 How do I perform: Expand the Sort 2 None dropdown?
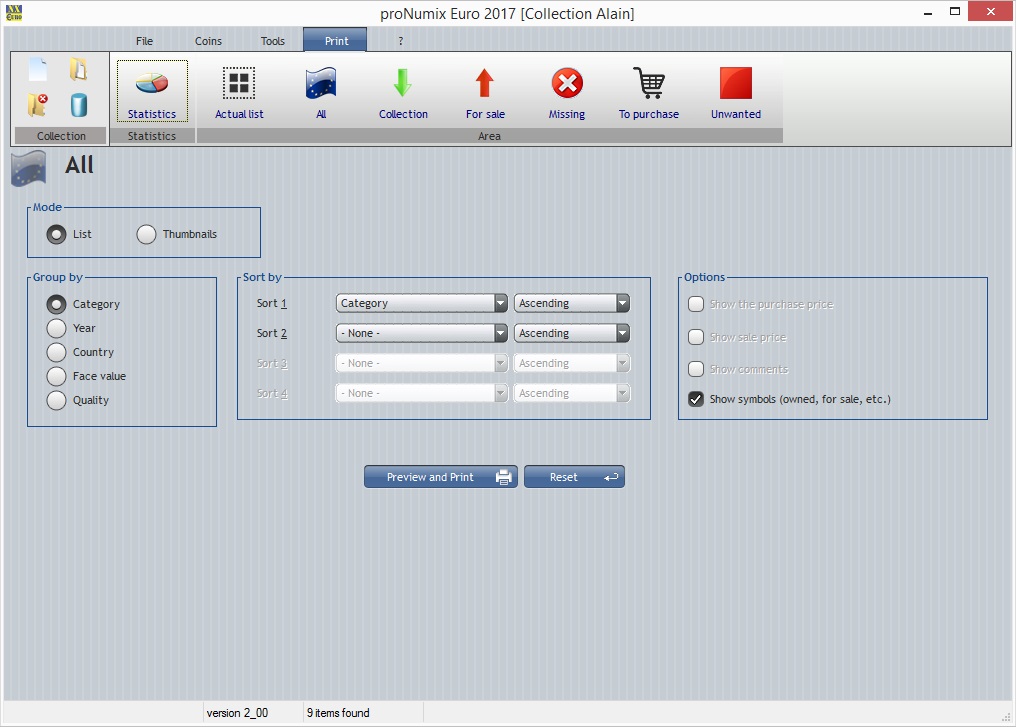(421, 333)
